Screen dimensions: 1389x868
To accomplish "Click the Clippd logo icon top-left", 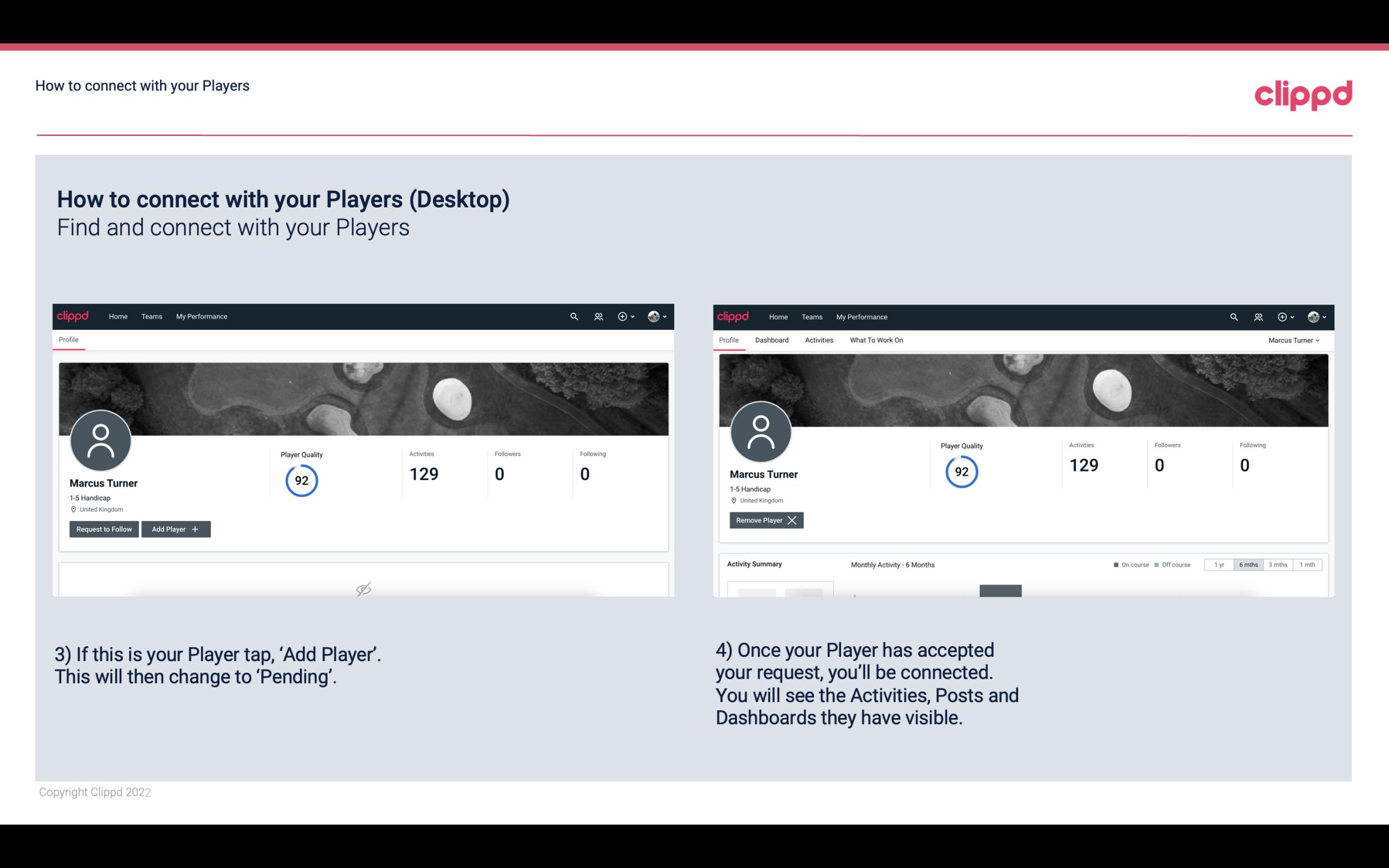I will tap(73, 316).
